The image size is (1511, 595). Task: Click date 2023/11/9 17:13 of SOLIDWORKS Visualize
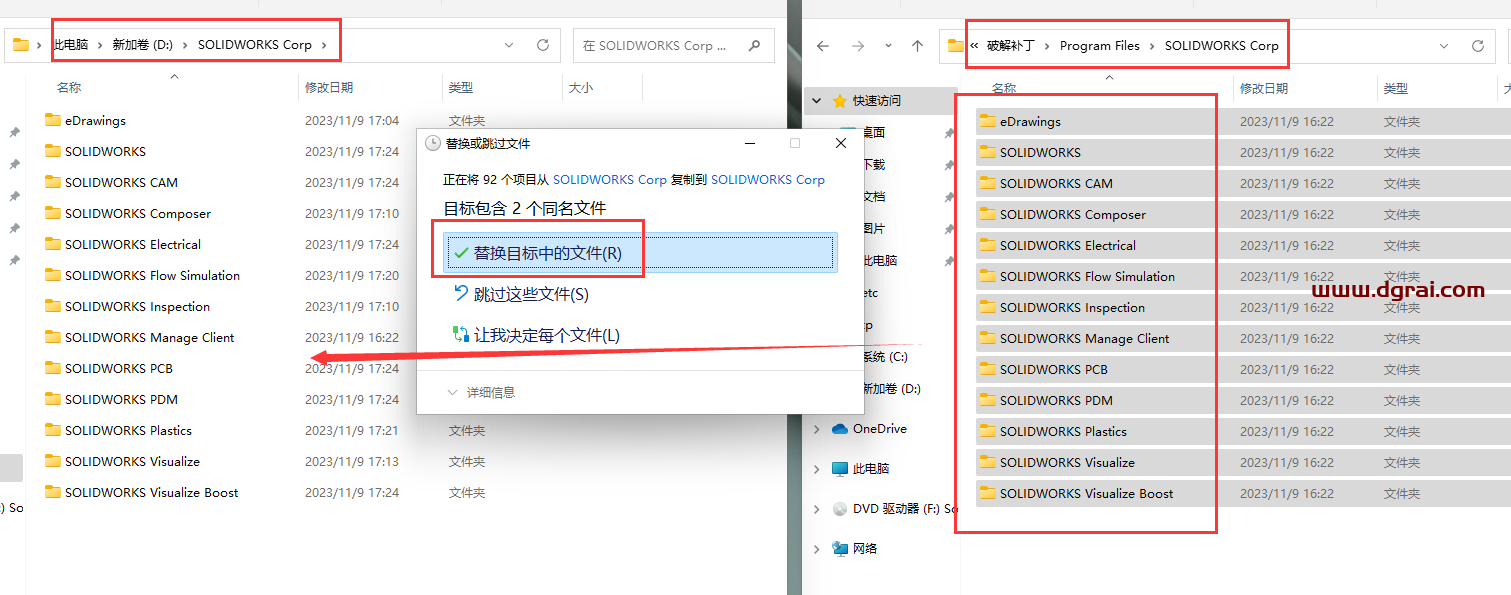(x=352, y=461)
